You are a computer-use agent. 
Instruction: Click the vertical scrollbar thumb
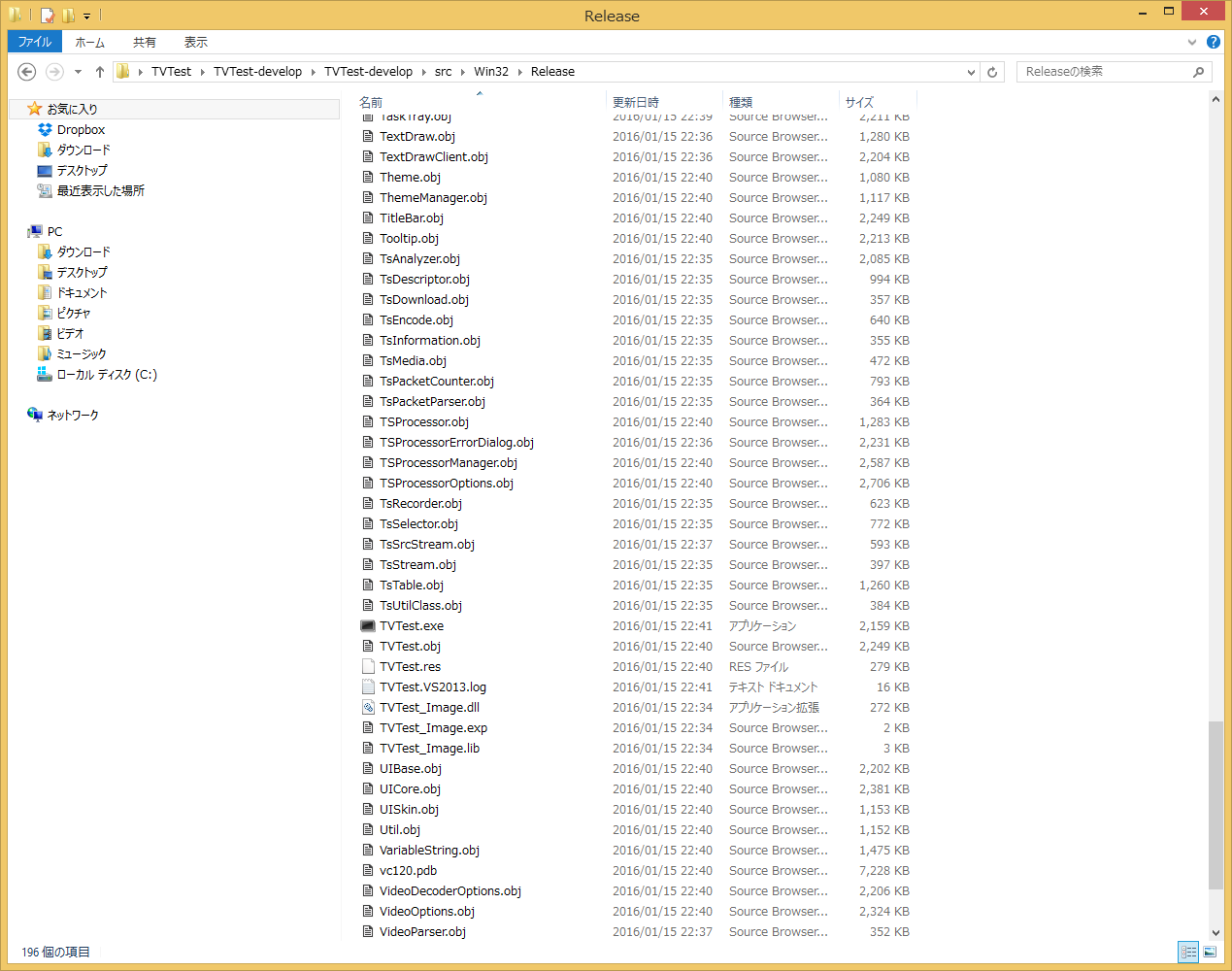click(1215, 804)
